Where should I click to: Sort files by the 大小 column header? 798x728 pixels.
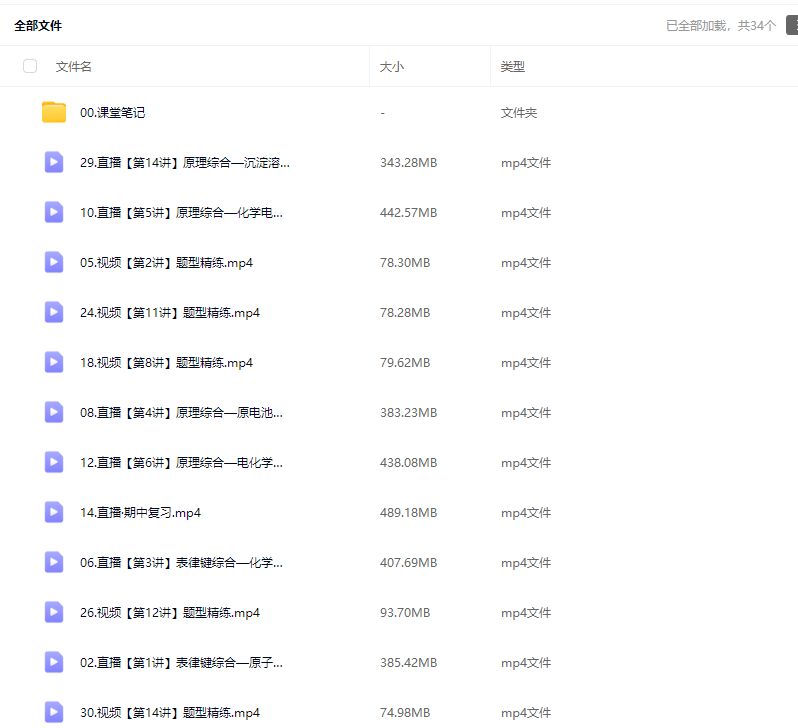pos(392,66)
